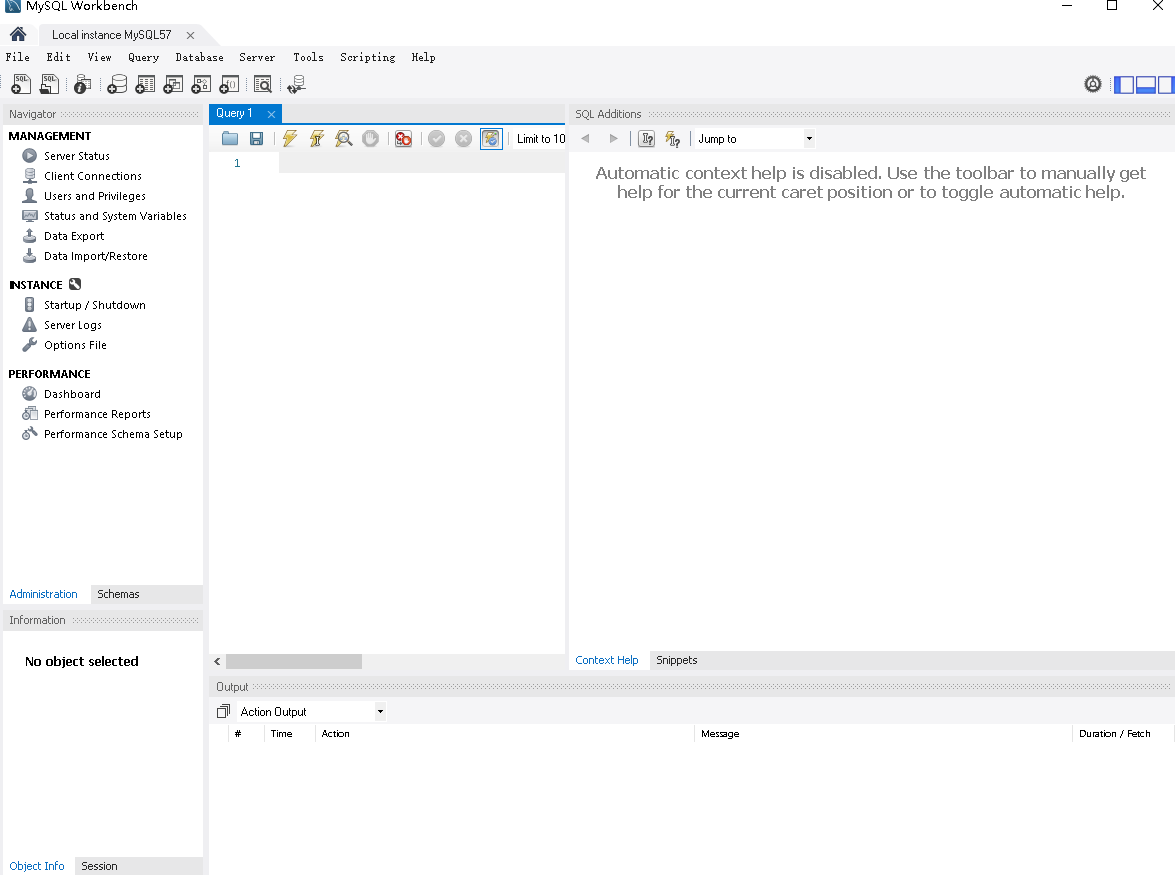Open Server Status page
Image resolution: width=1175 pixels, height=875 pixels.
pos(76,156)
